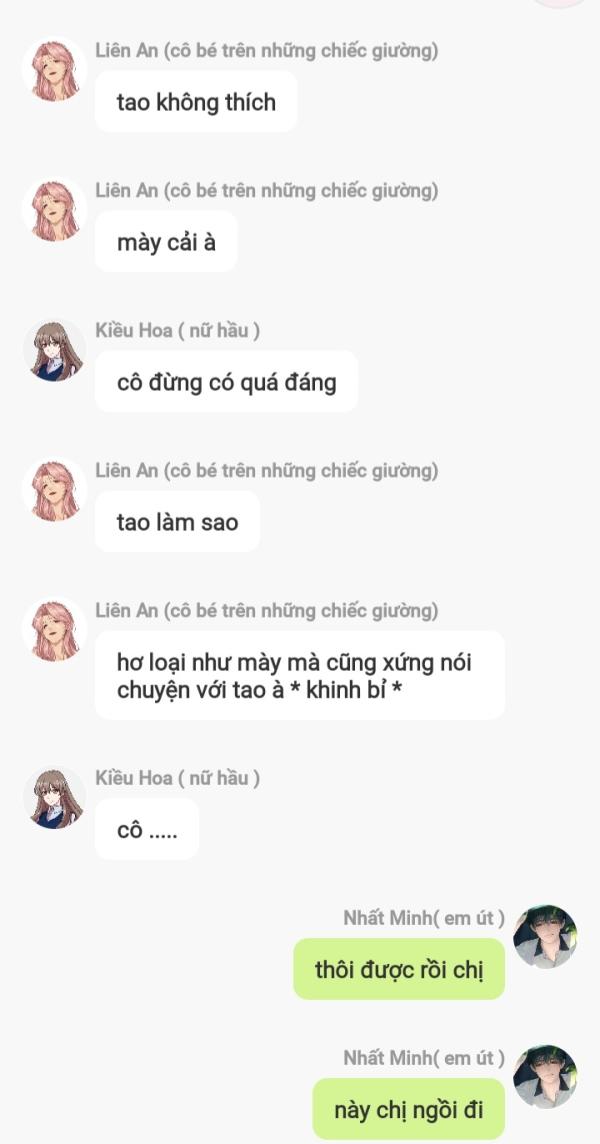Tap Kiều Hoa's avatar next to "cô ....."

(x=54, y=797)
